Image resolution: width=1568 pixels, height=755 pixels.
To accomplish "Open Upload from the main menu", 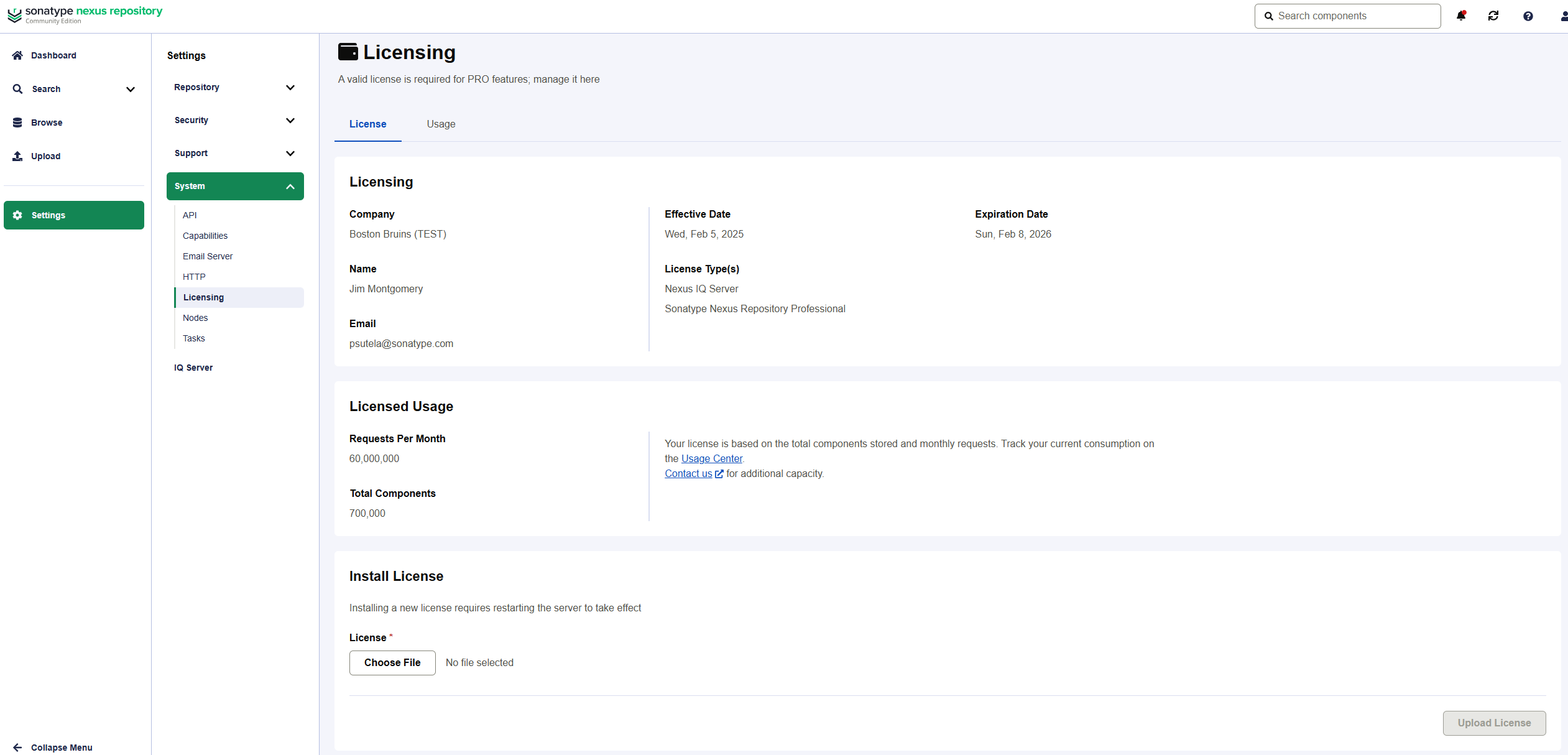I will [x=74, y=156].
